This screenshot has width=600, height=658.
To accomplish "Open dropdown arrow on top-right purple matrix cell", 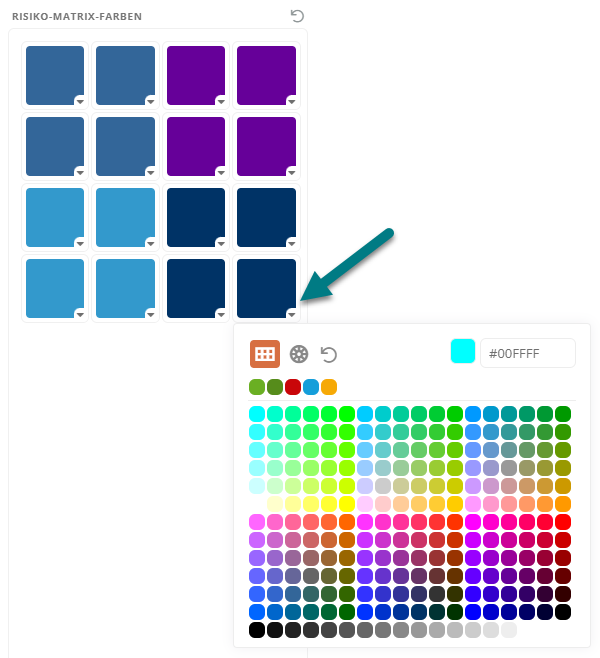I will tap(291, 101).
